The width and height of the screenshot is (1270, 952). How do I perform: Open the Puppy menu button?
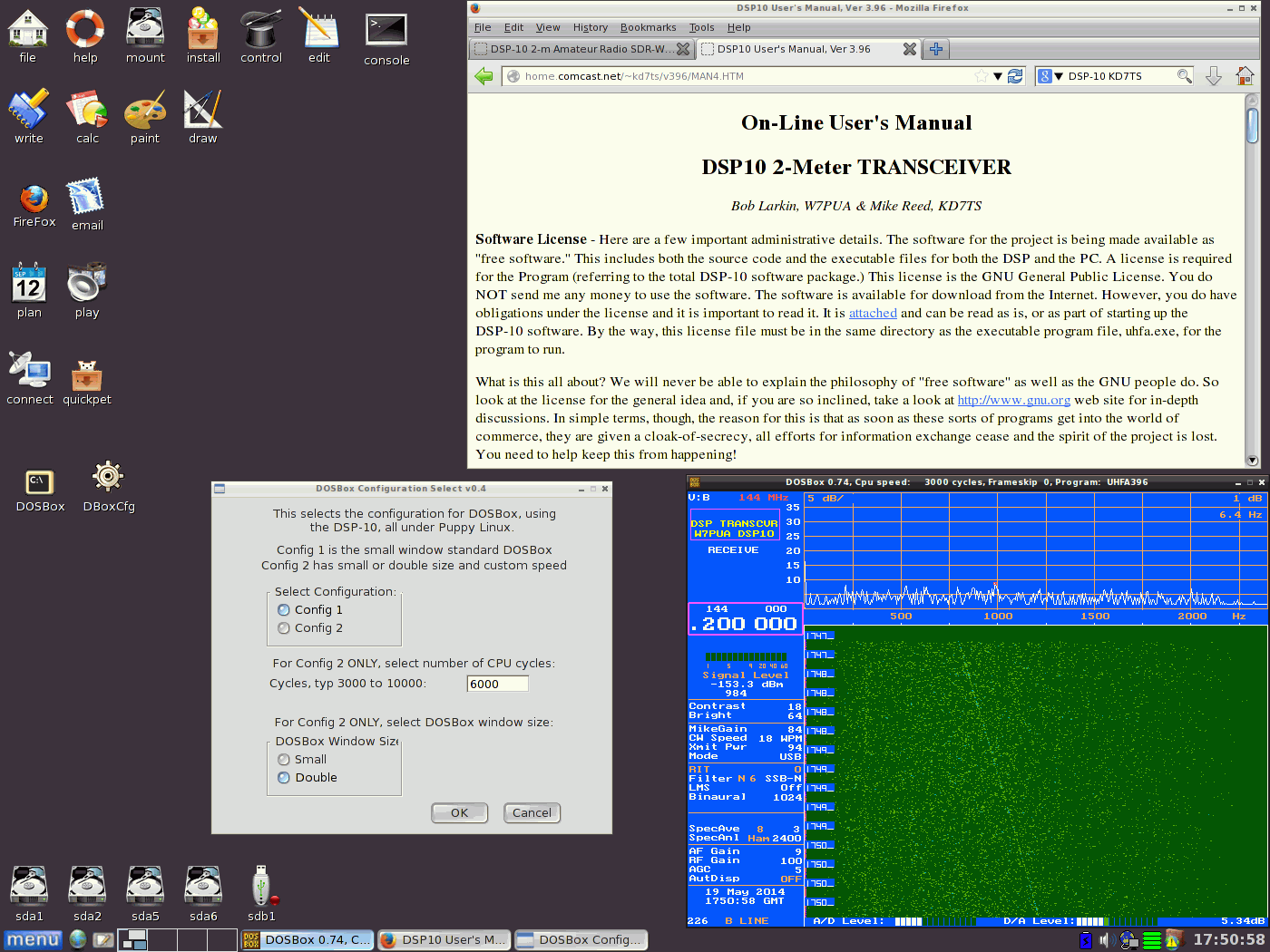[33, 940]
